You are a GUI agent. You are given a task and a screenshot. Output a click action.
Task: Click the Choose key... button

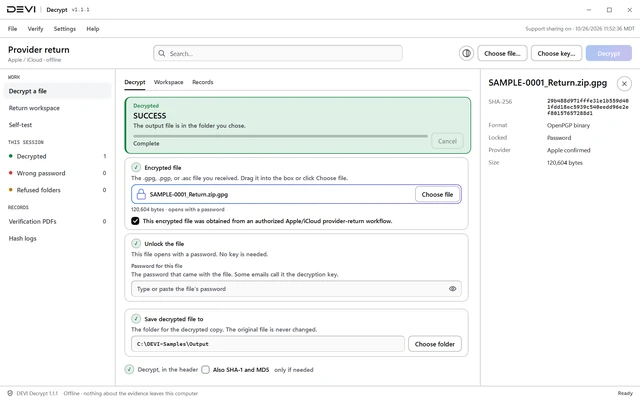pyautogui.click(x=556, y=53)
